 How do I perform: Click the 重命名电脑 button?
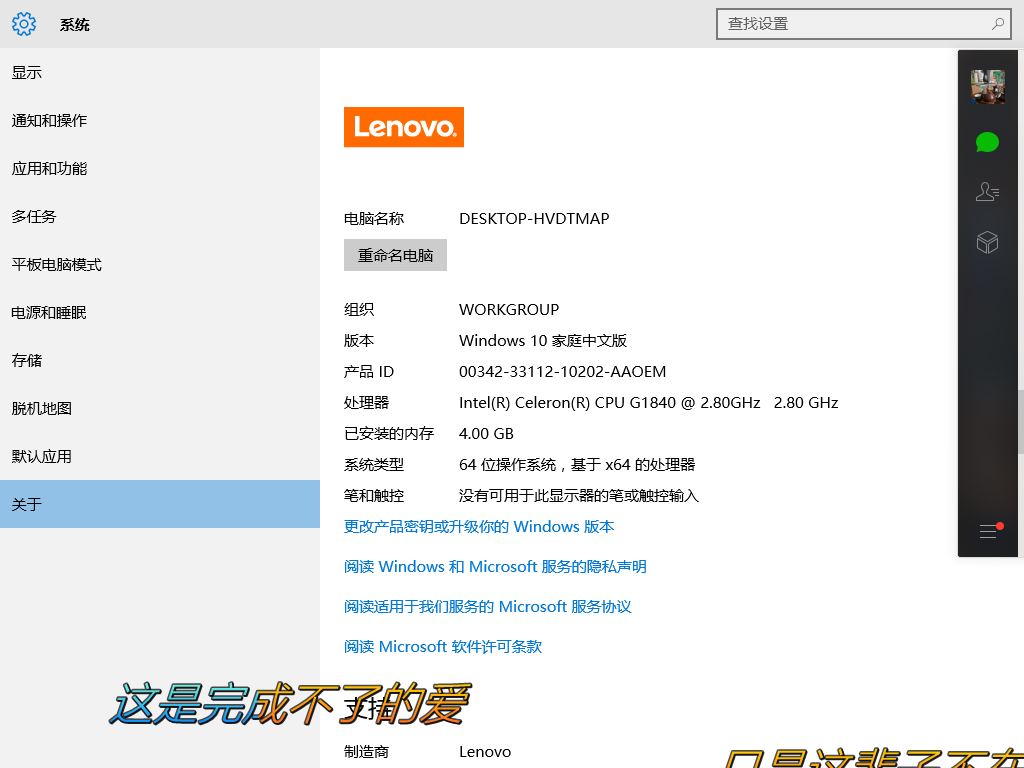395,255
